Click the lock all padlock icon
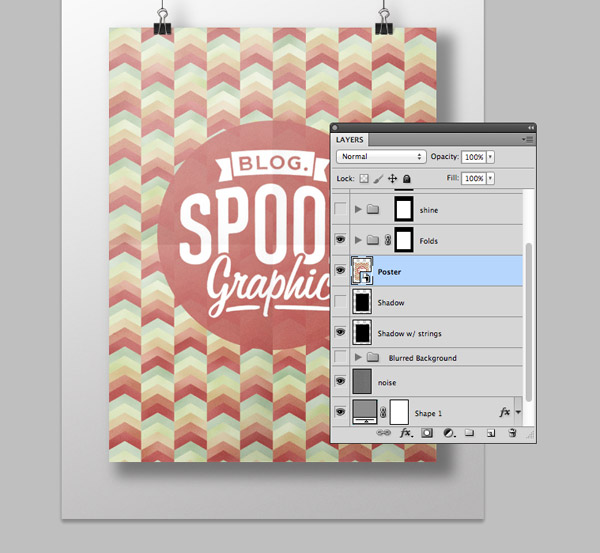600x553 pixels. pos(407,179)
